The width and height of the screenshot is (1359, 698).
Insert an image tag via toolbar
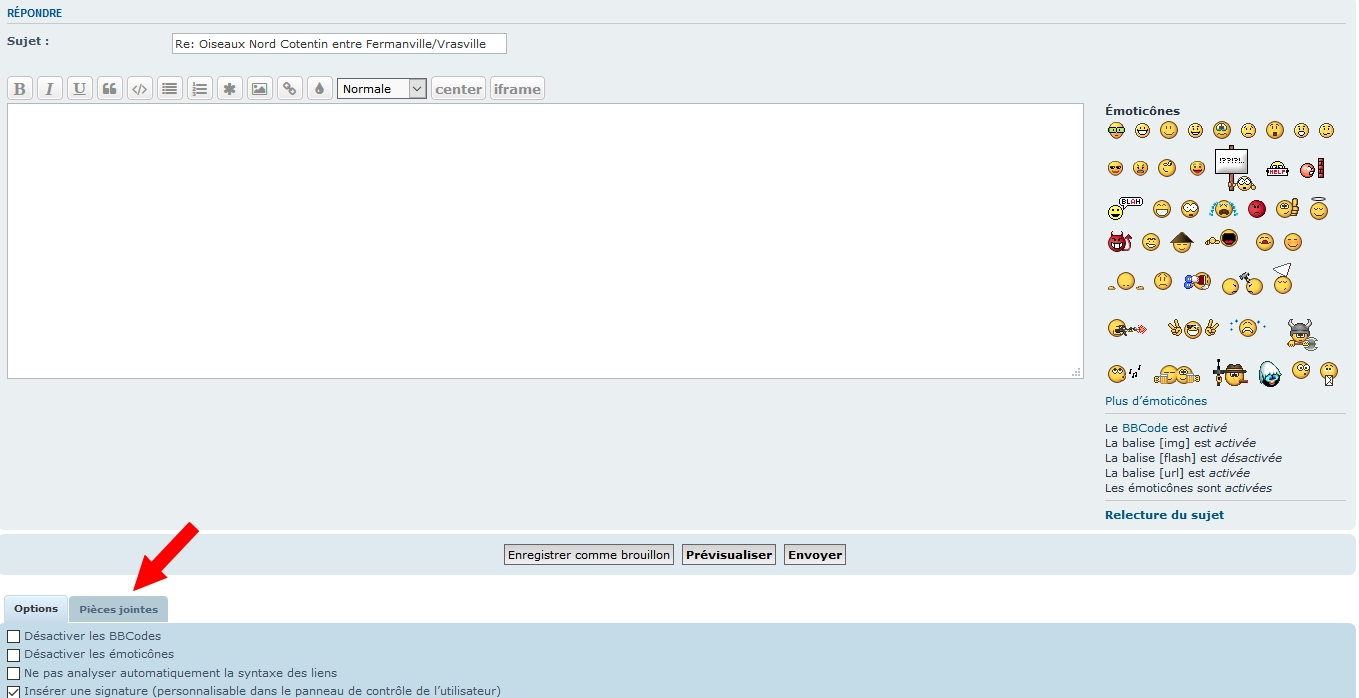(x=259, y=89)
